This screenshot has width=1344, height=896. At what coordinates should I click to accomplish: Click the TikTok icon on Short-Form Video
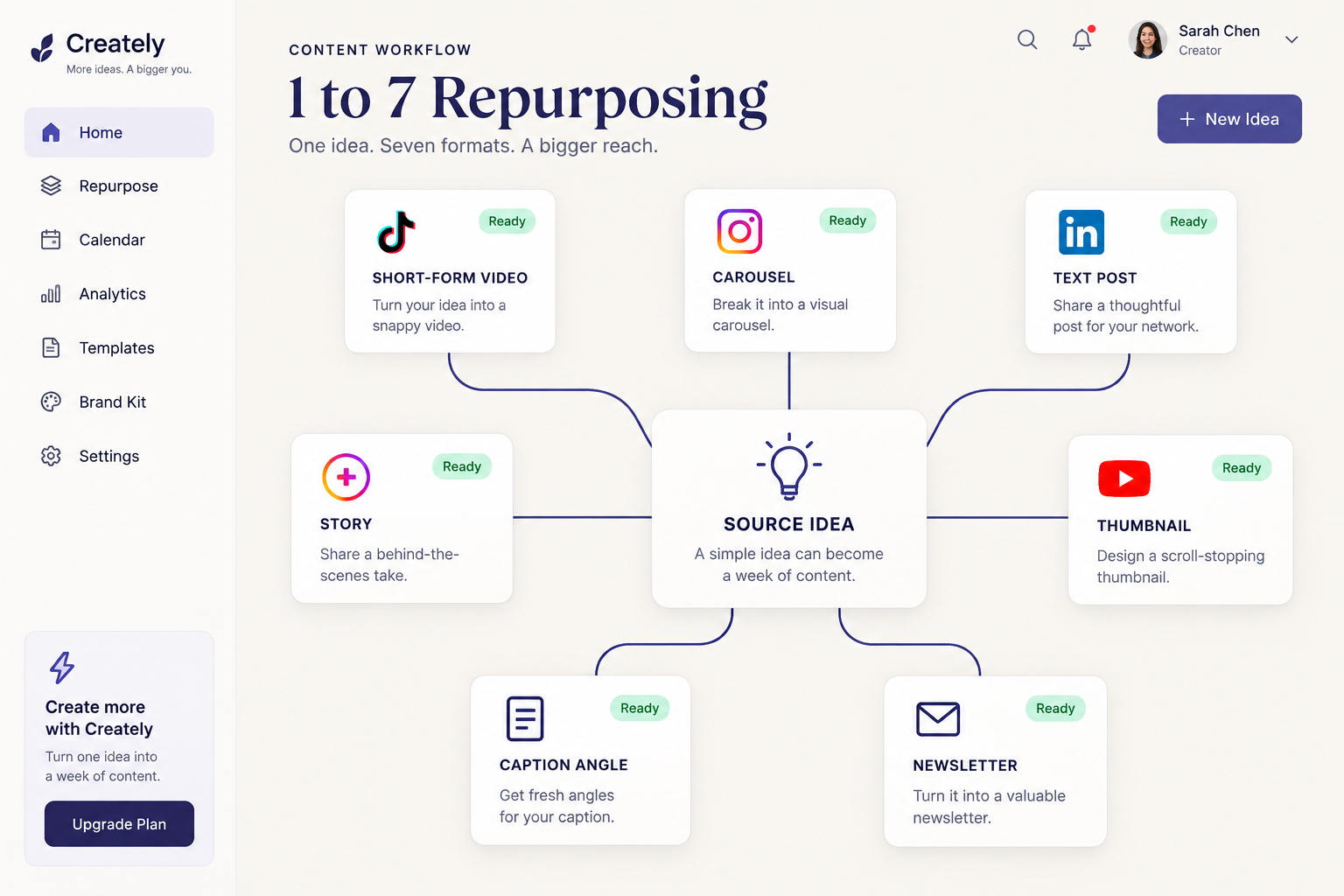click(395, 232)
